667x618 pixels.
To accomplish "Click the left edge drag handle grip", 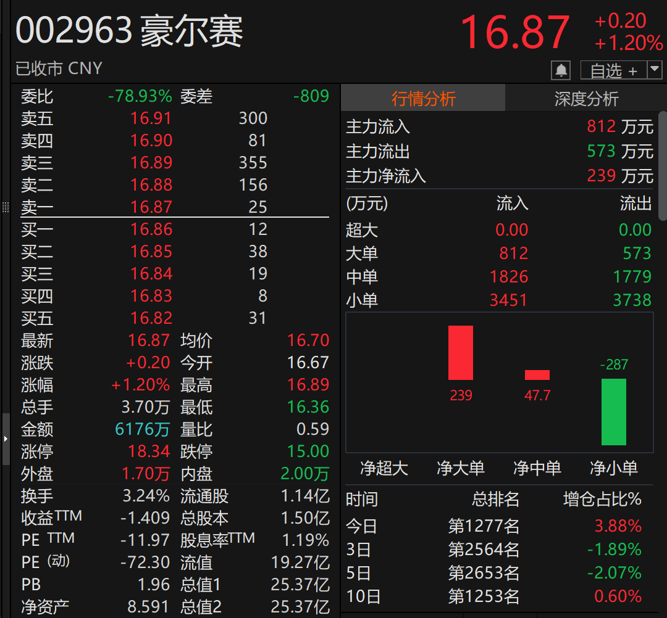I will click(5, 207).
